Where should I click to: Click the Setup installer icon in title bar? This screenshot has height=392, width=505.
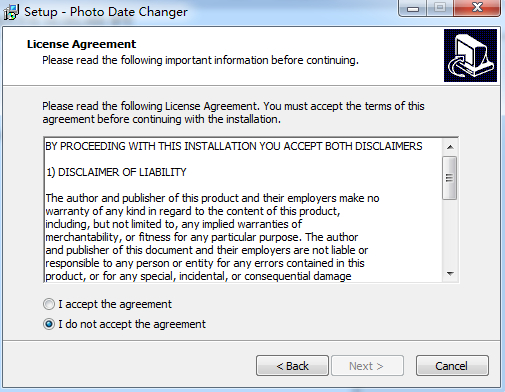(x=11, y=12)
